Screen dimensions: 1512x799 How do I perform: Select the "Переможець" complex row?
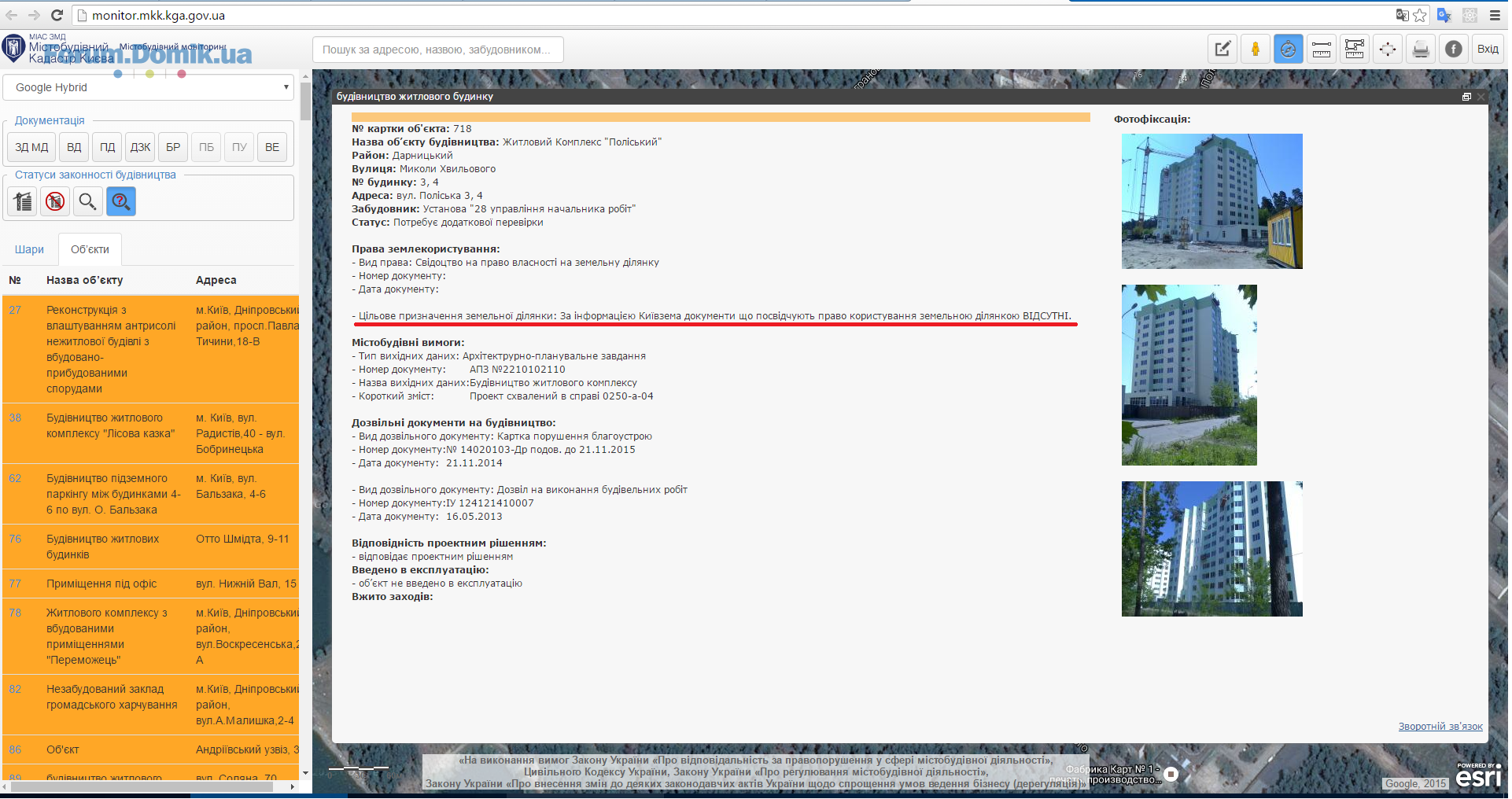click(x=151, y=636)
